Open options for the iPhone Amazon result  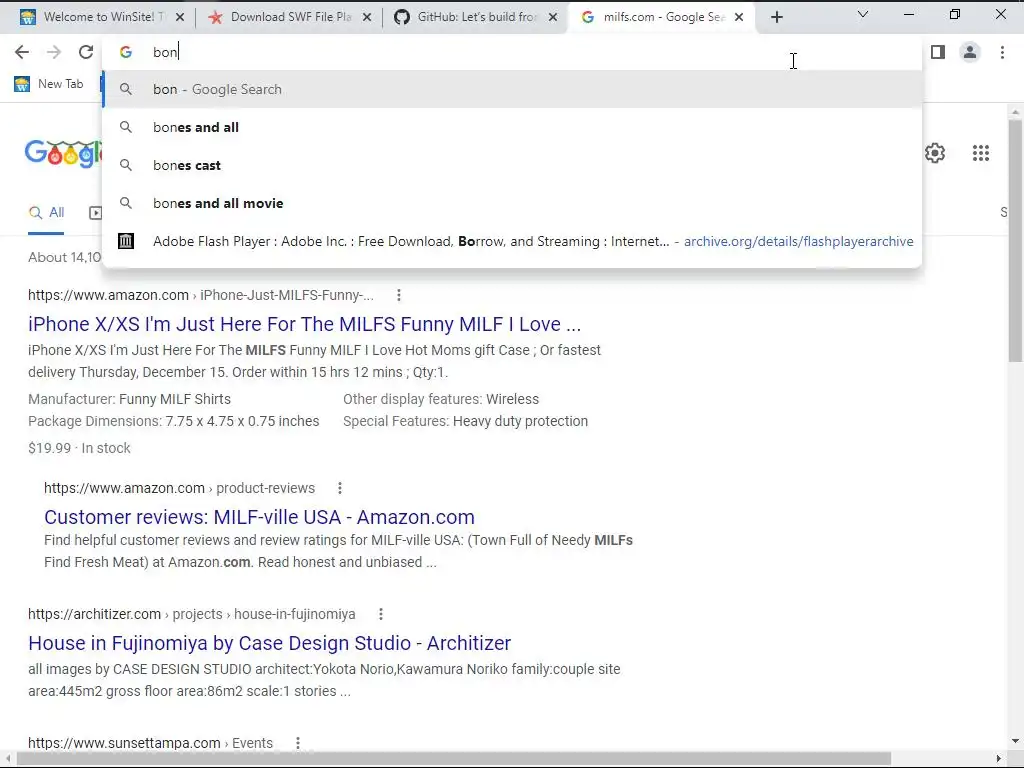pyautogui.click(x=398, y=295)
